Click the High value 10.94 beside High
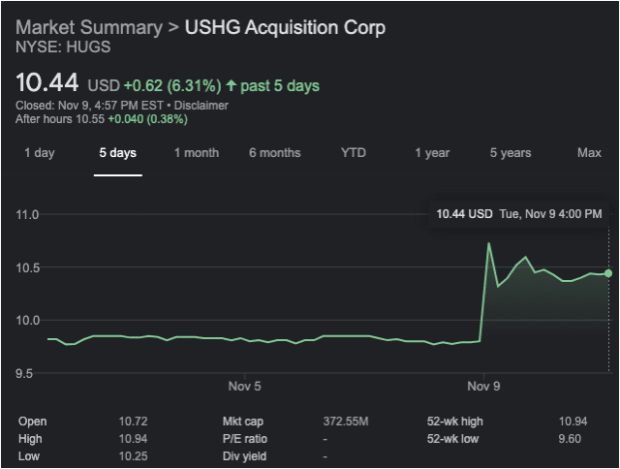This screenshot has height=469, width=620. (133, 439)
